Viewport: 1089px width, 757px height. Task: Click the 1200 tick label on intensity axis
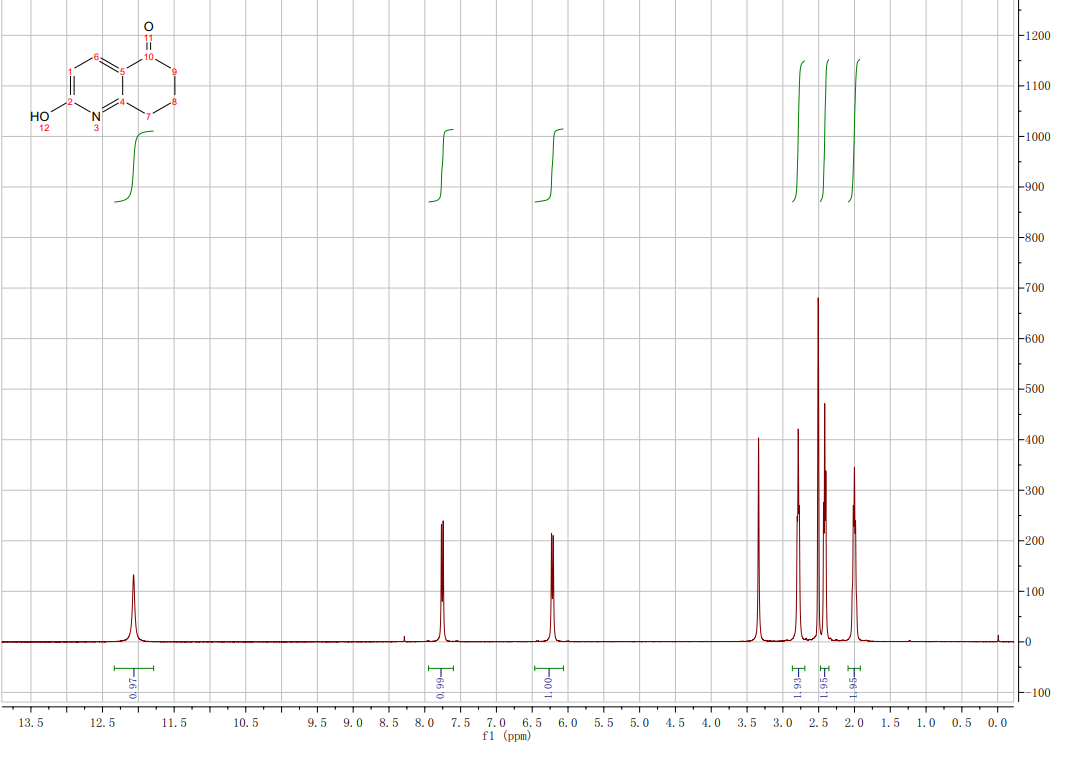[1039, 36]
